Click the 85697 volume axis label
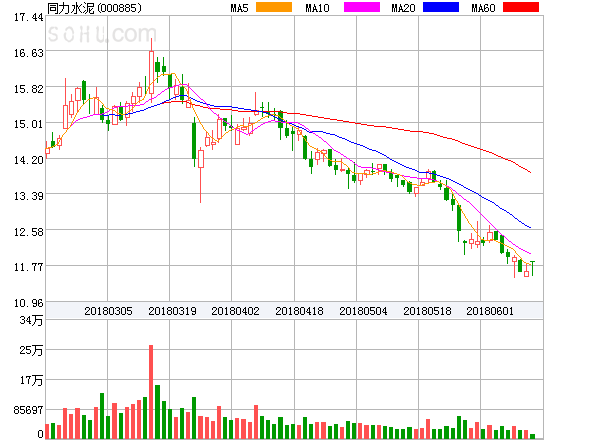 (28, 410)
